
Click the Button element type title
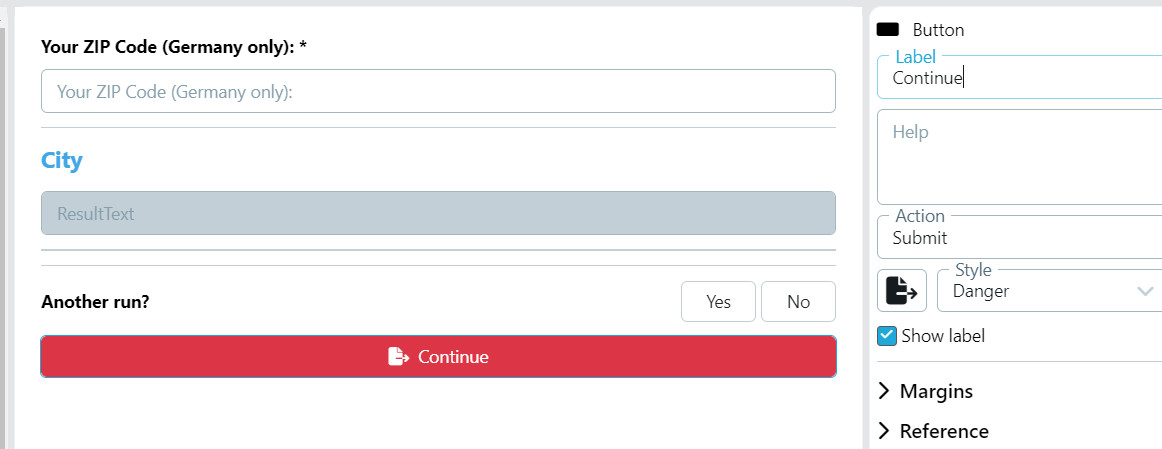coord(938,30)
